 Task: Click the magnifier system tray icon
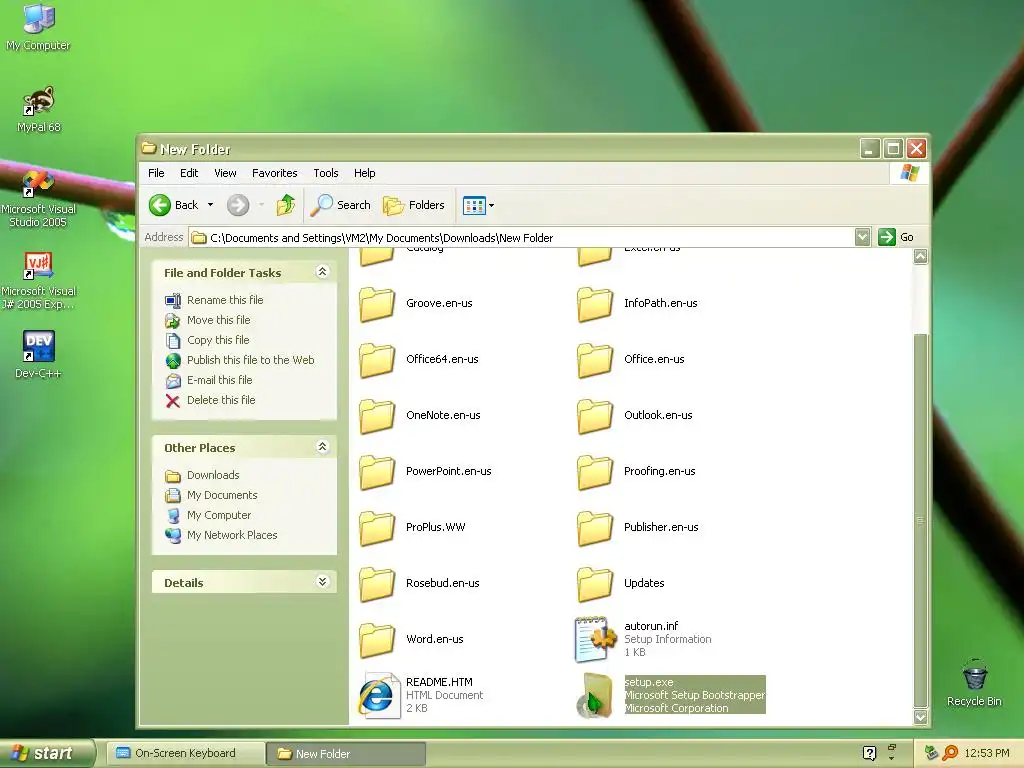tap(950, 753)
